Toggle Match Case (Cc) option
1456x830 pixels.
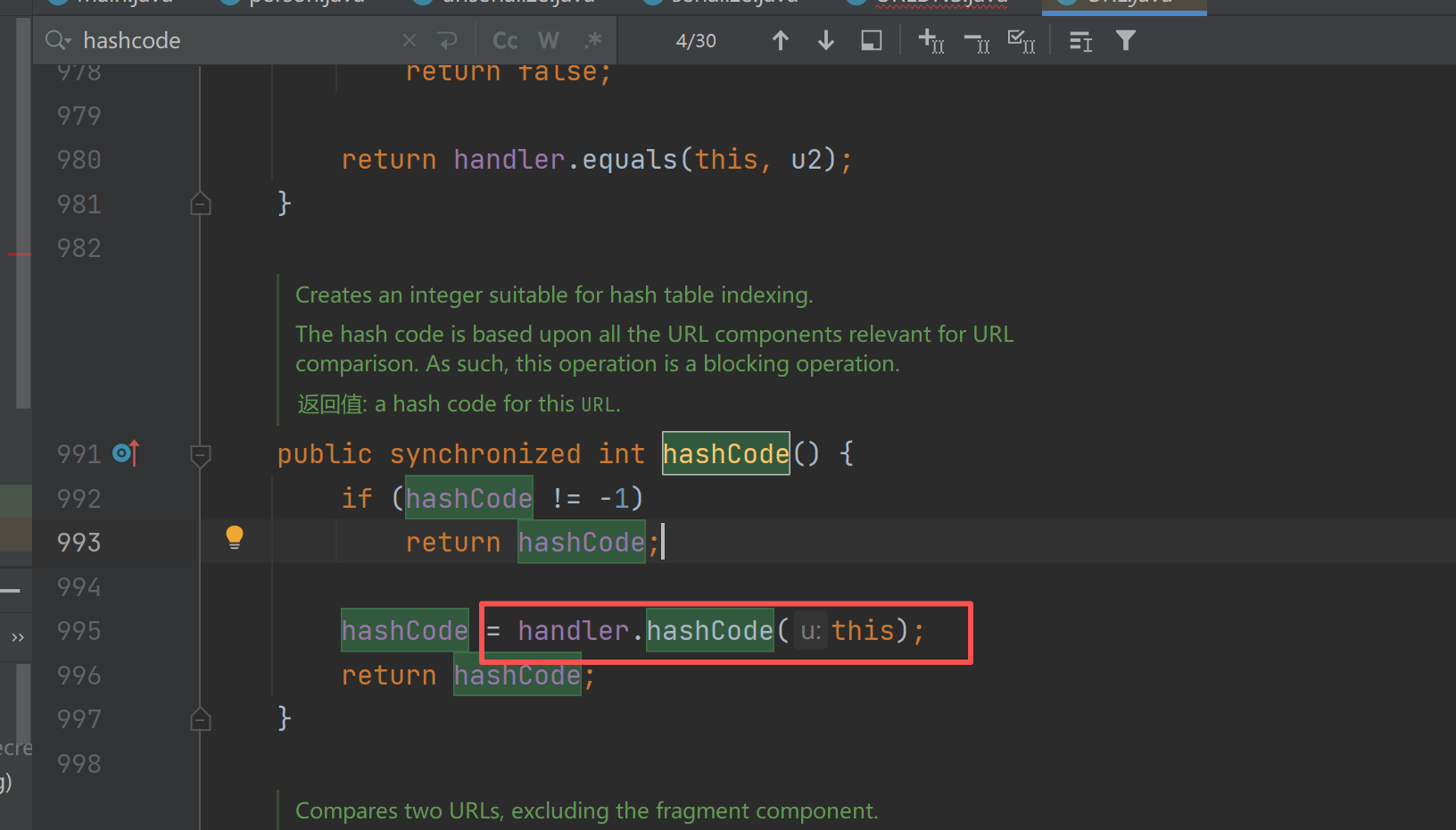point(505,40)
